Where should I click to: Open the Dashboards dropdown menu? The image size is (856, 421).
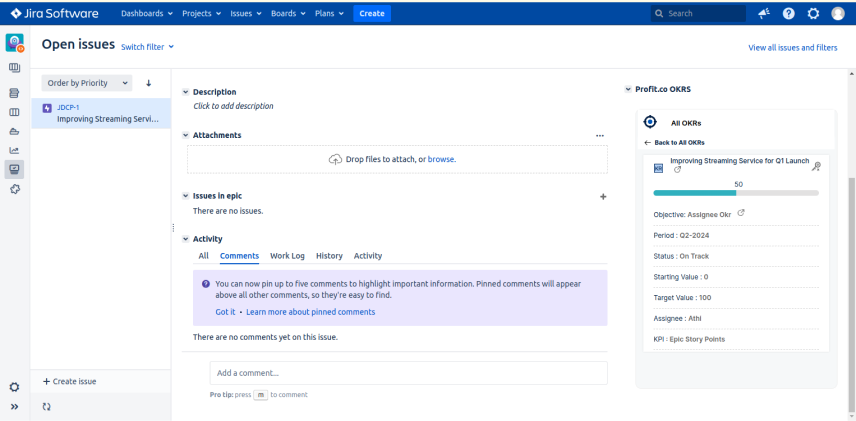[147, 14]
